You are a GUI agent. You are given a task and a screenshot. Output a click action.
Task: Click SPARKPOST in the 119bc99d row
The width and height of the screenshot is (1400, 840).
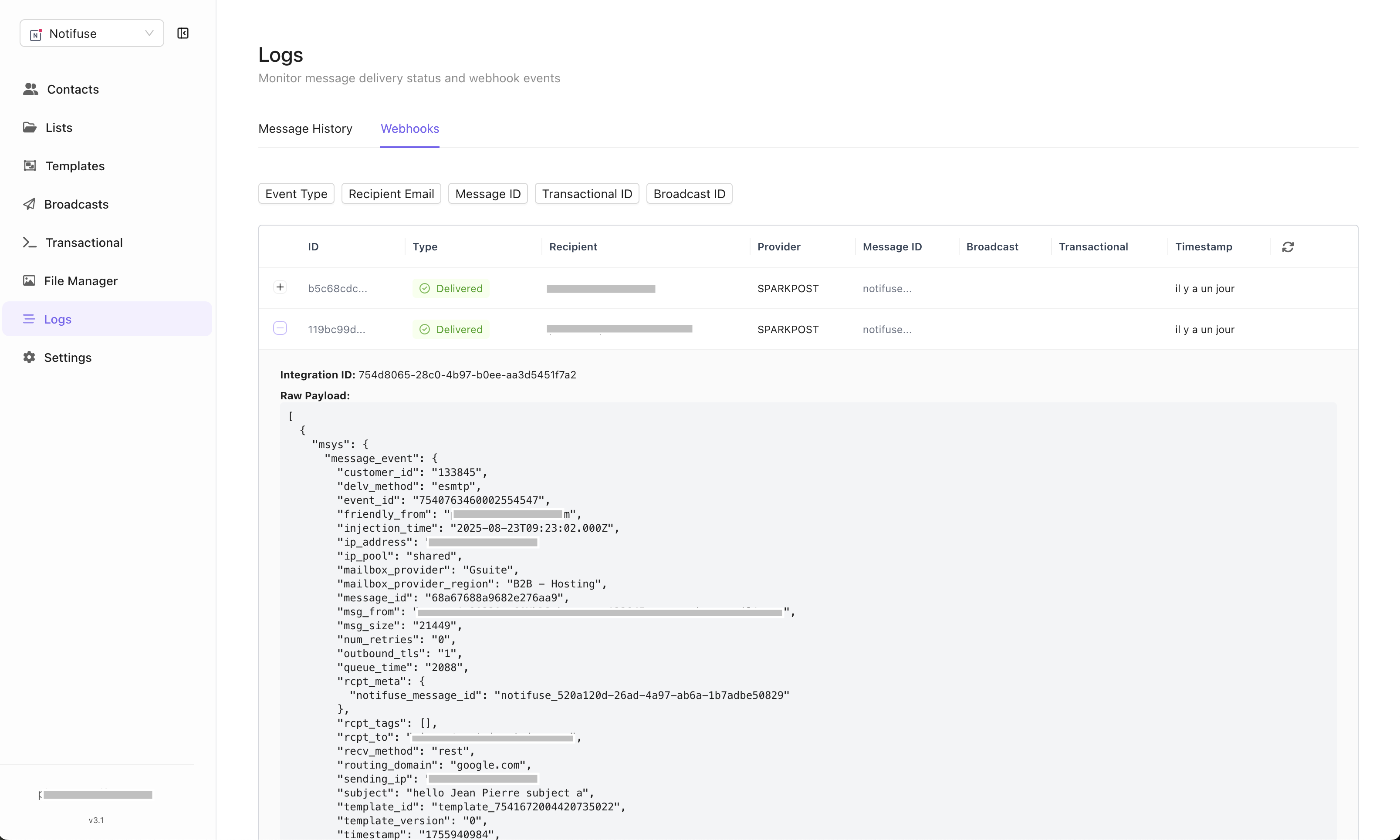click(788, 330)
